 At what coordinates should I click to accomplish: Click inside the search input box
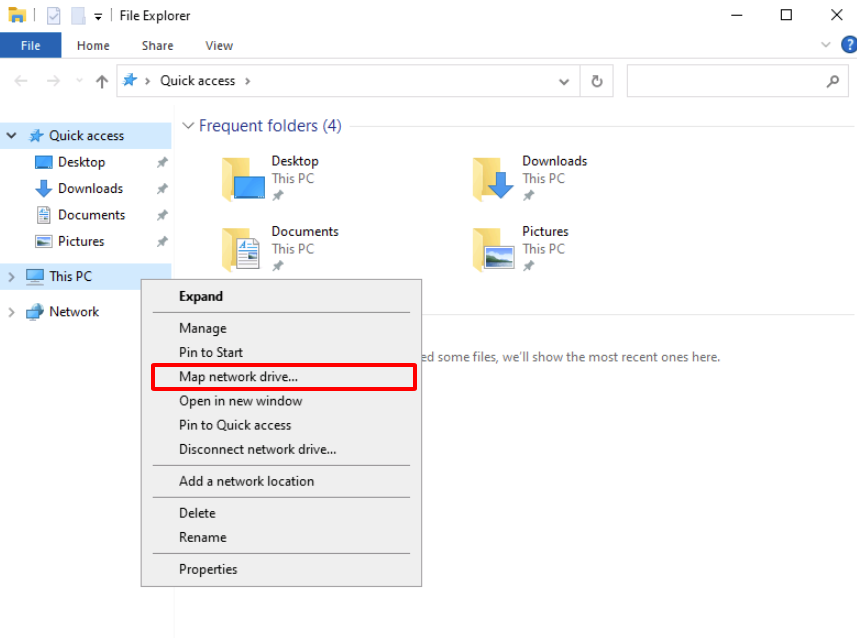click(725, 81)
